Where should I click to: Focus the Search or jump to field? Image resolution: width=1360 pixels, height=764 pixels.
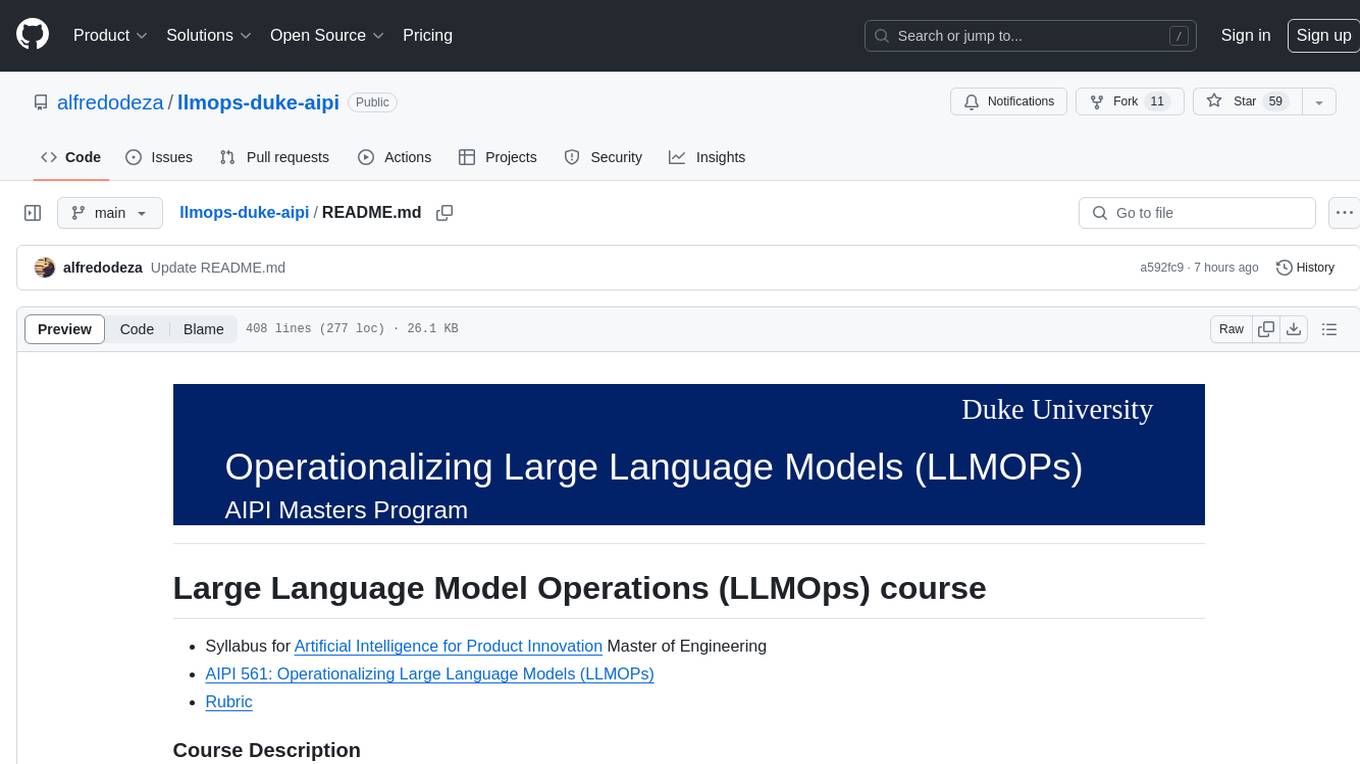1032,36
